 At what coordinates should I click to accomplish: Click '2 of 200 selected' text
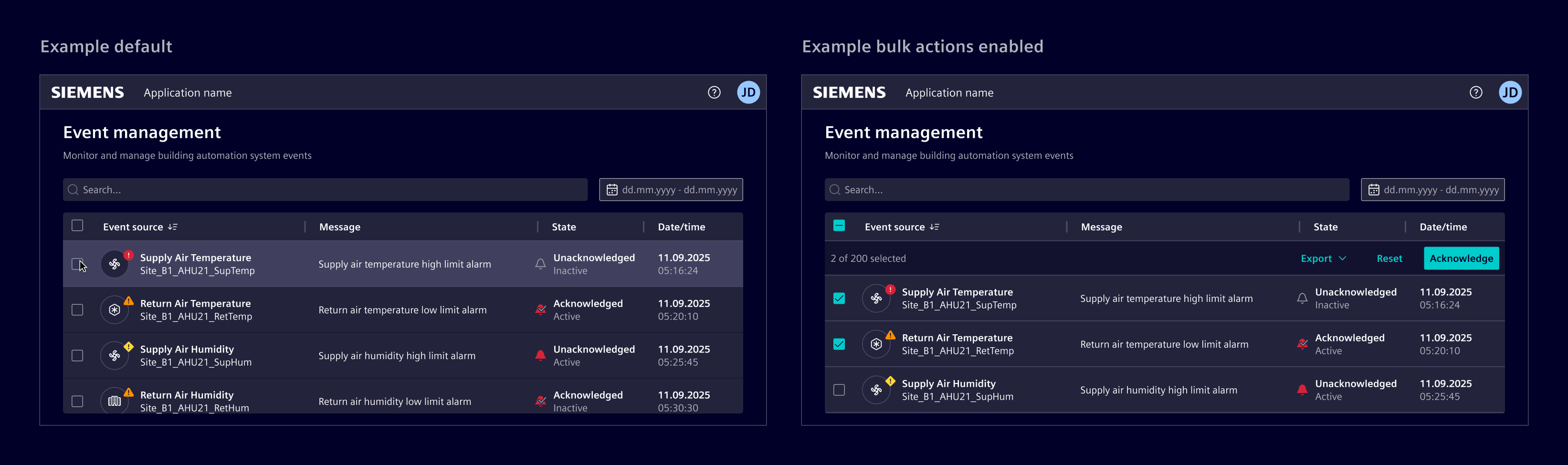(868, 258)
